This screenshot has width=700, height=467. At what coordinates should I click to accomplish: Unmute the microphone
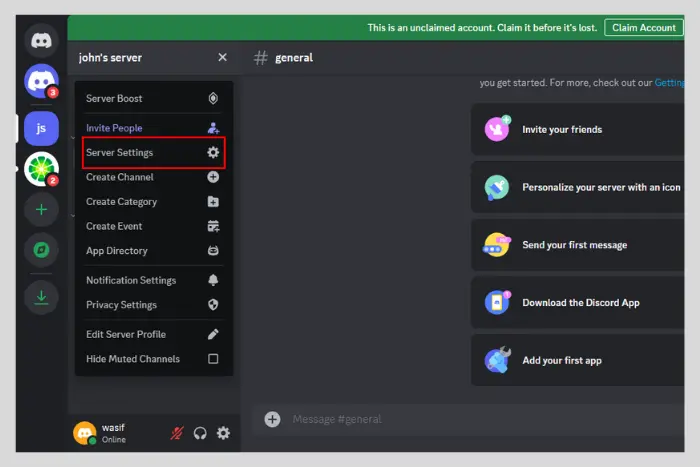[x=177, y=433]
